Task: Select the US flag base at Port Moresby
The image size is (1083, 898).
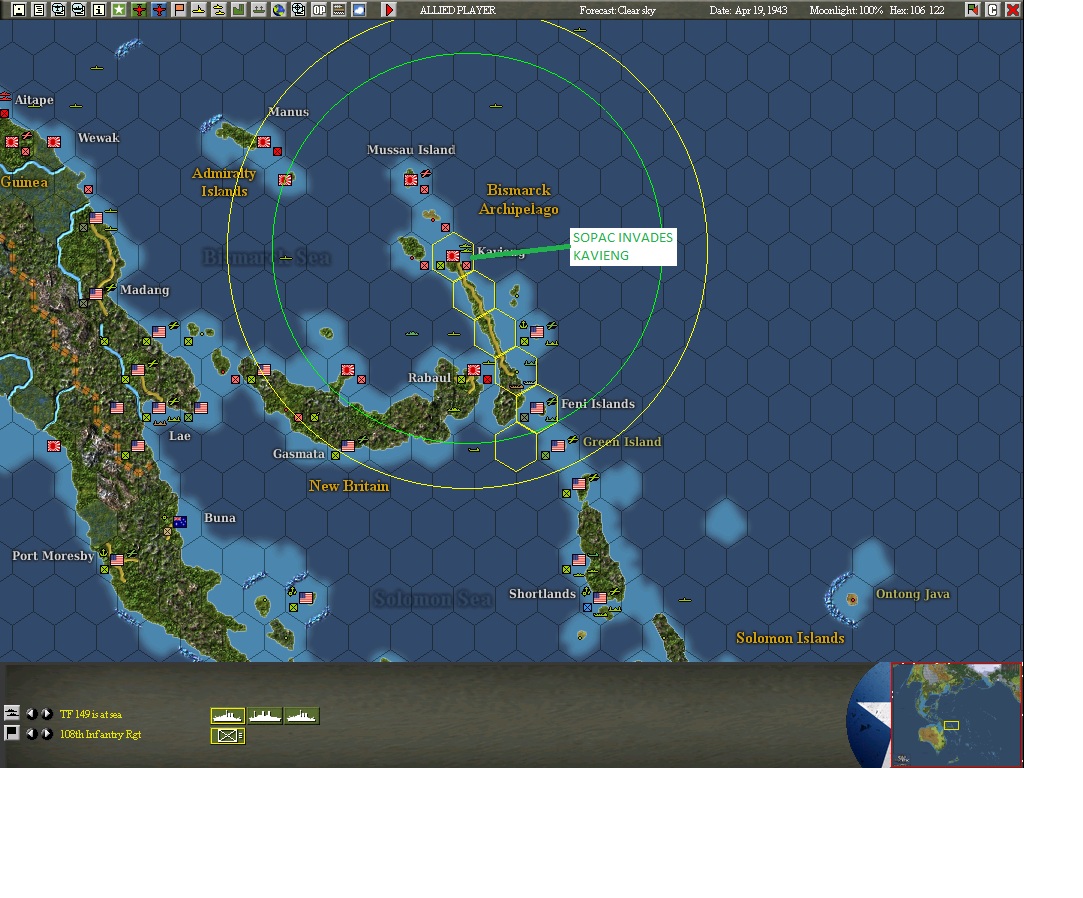Action: [x=117, y=560]
